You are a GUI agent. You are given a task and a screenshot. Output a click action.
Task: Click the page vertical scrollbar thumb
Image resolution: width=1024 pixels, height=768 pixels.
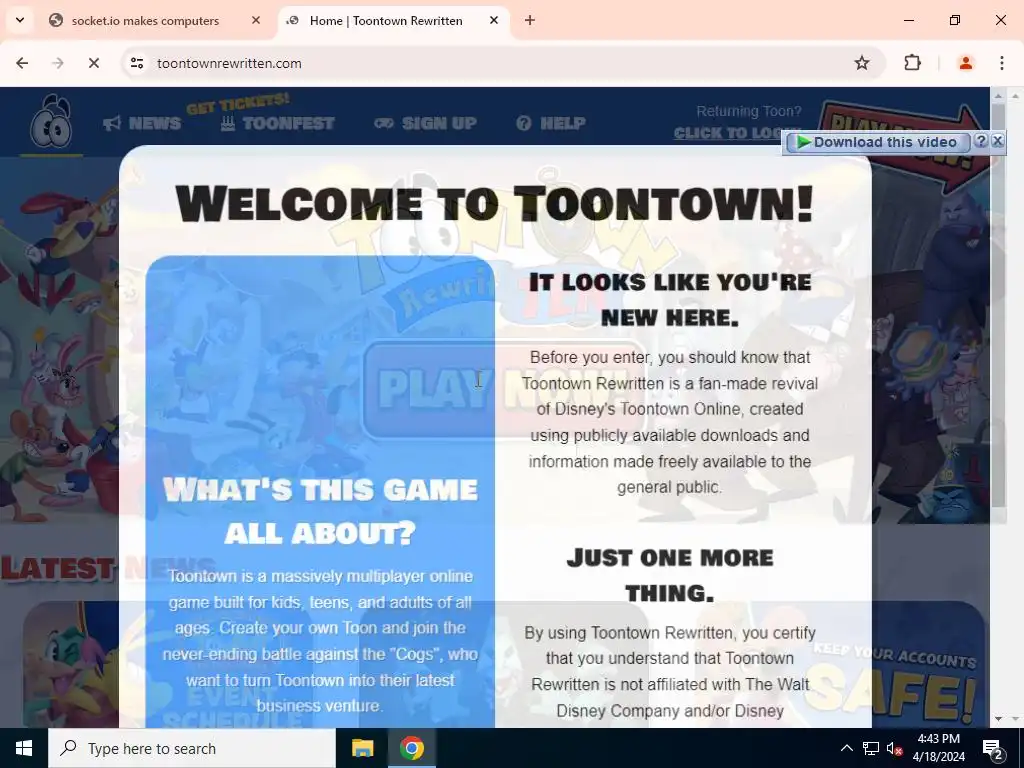coord(998,304)
